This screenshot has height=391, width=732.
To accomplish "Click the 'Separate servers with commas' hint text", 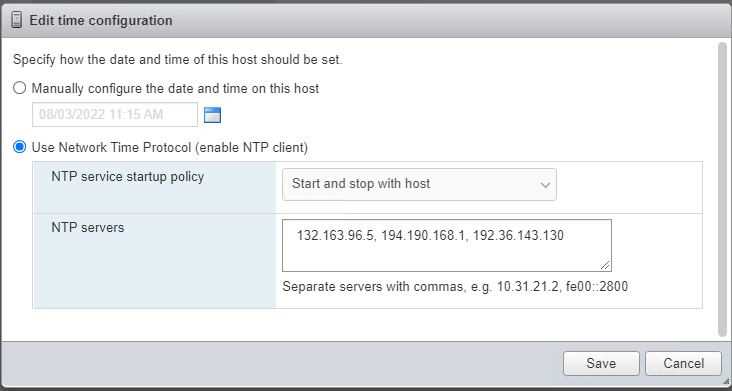I will [x=455, y=286].
